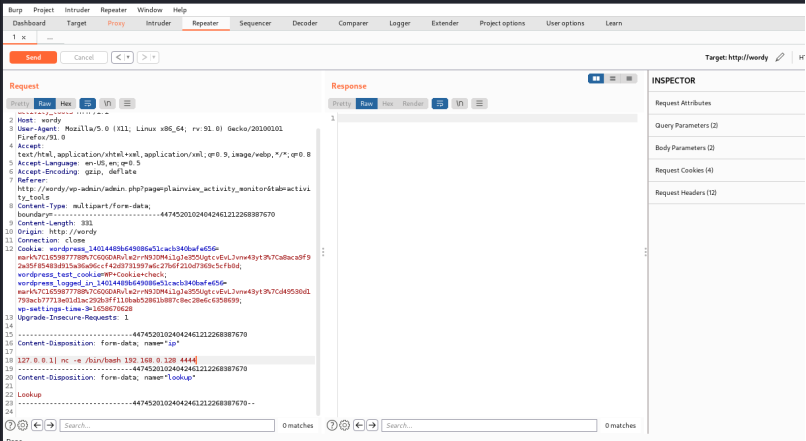Switch to the Target tab

point(77,23)
